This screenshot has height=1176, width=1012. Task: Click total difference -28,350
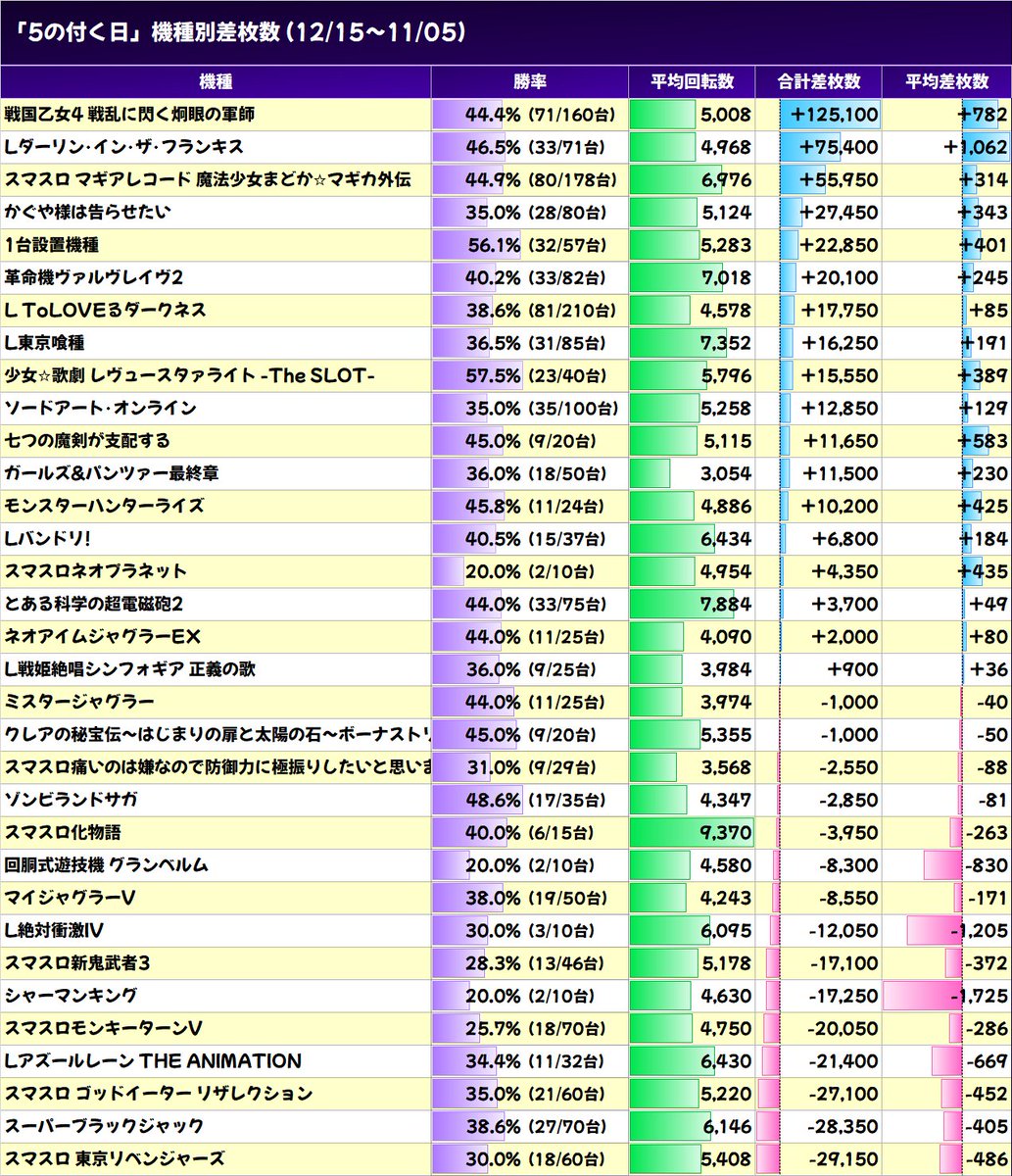click(x=843, y=1128)
